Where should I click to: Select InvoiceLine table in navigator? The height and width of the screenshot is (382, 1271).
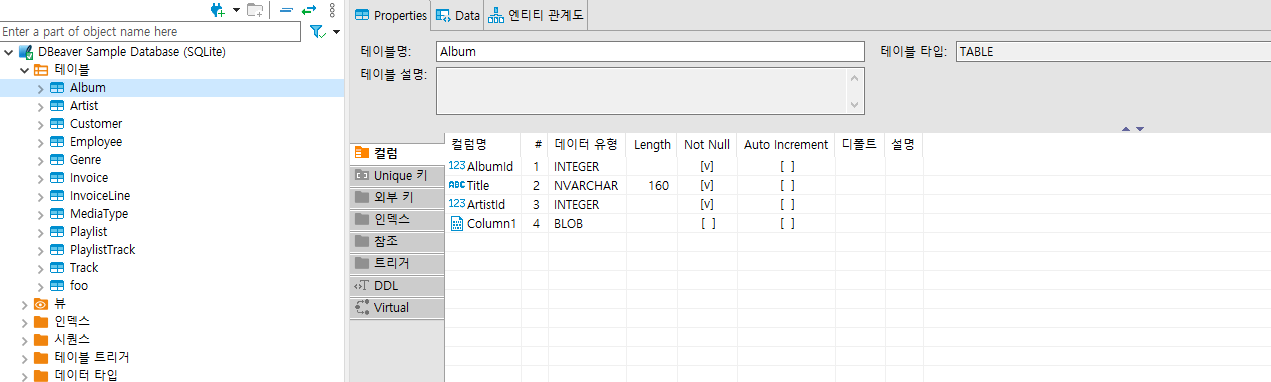pyautogui.click(x=100, y=196)
